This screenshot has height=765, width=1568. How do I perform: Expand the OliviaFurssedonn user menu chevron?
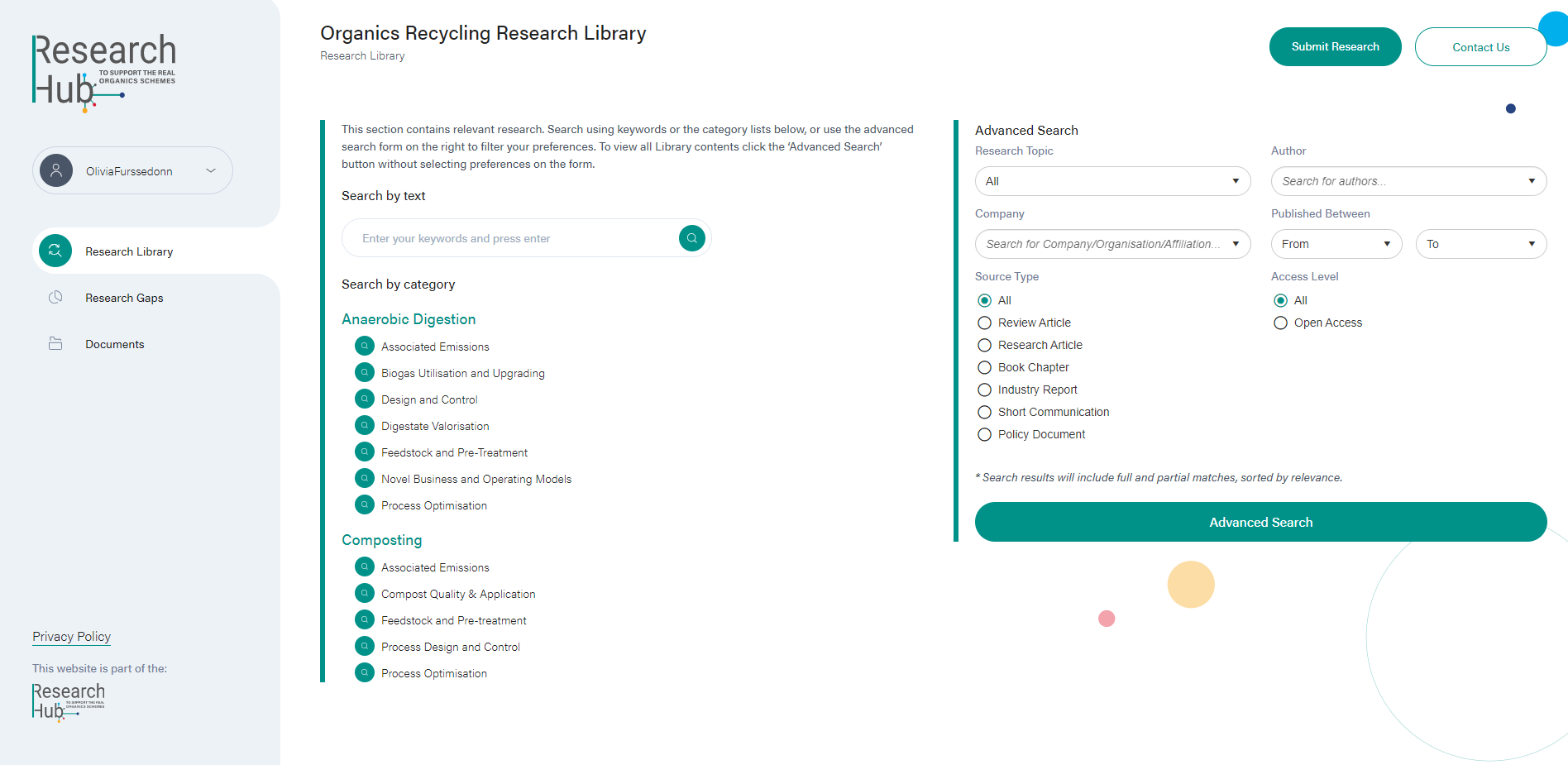point(211,170)
